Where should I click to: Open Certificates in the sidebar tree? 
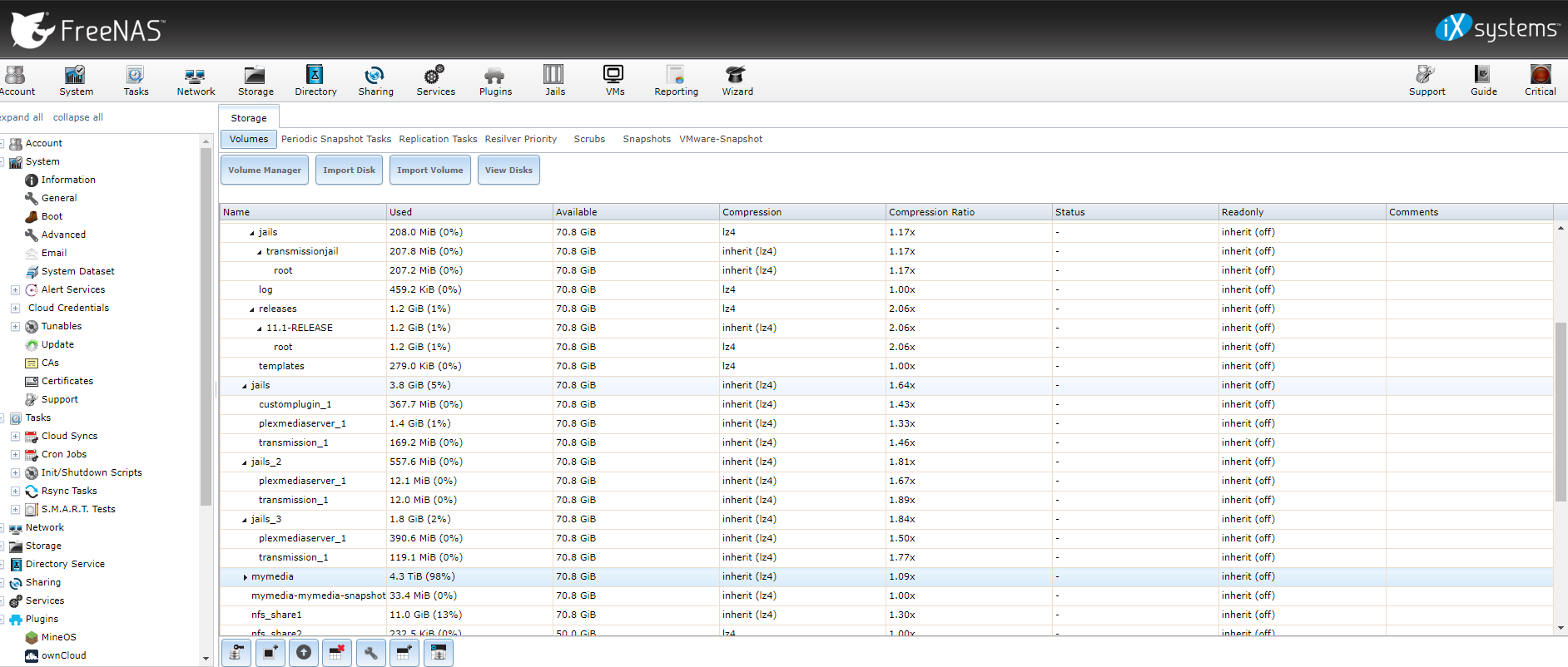[67, 381]
